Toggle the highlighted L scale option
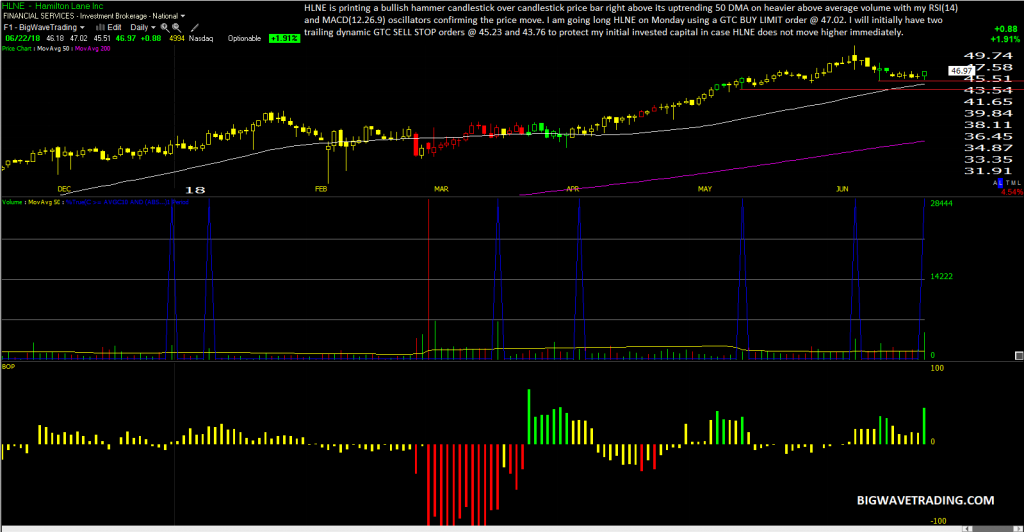1024x532 pixels. tap(1000, 183)
